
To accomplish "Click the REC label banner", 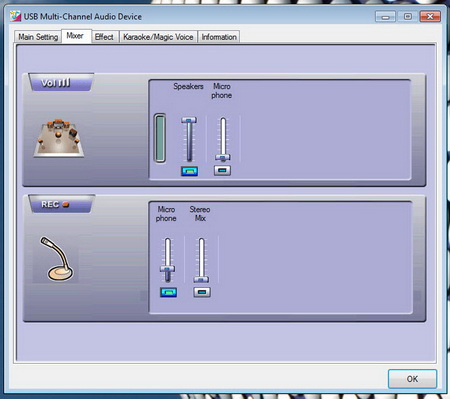I will coord(62,204).
